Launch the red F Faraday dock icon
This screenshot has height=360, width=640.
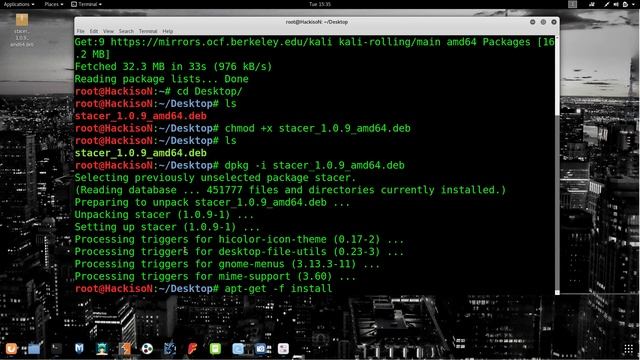tap(192, 349)
